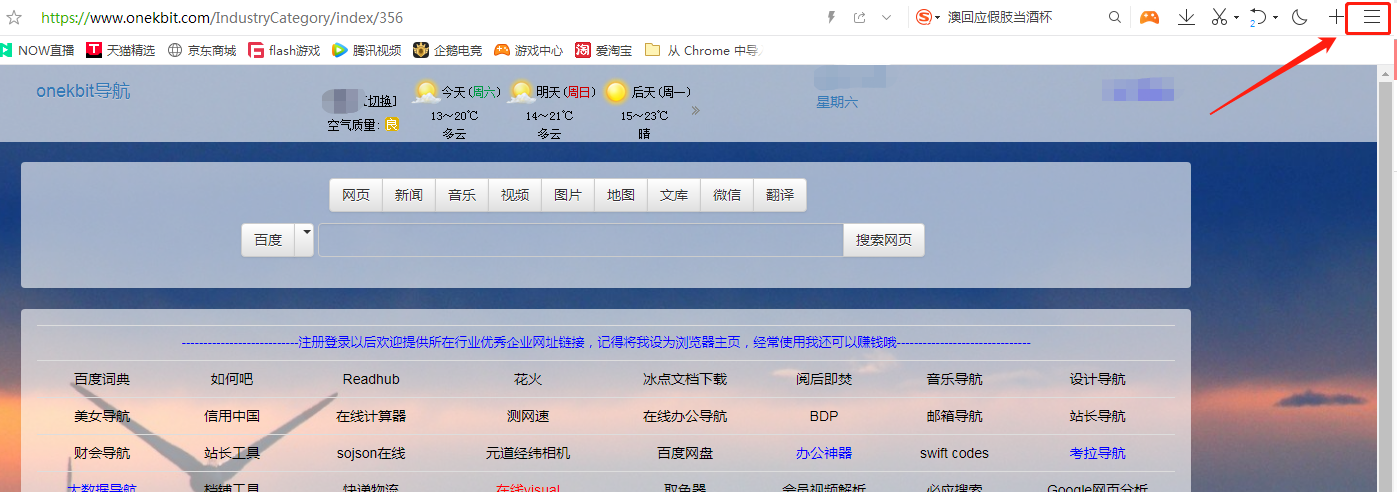
Task: Open the flash游戏 bookmark
Action: point(284,50)
